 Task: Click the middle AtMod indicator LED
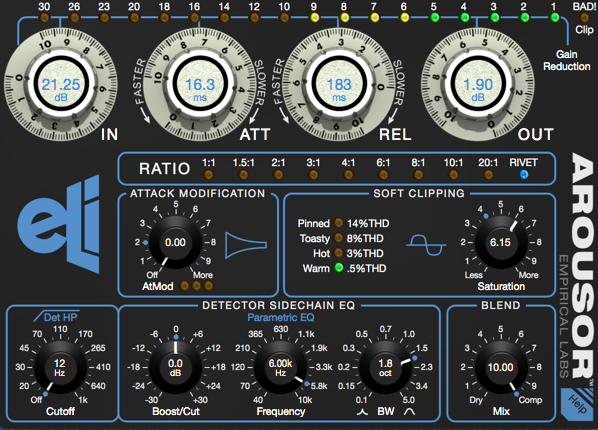tap(196, 286)
